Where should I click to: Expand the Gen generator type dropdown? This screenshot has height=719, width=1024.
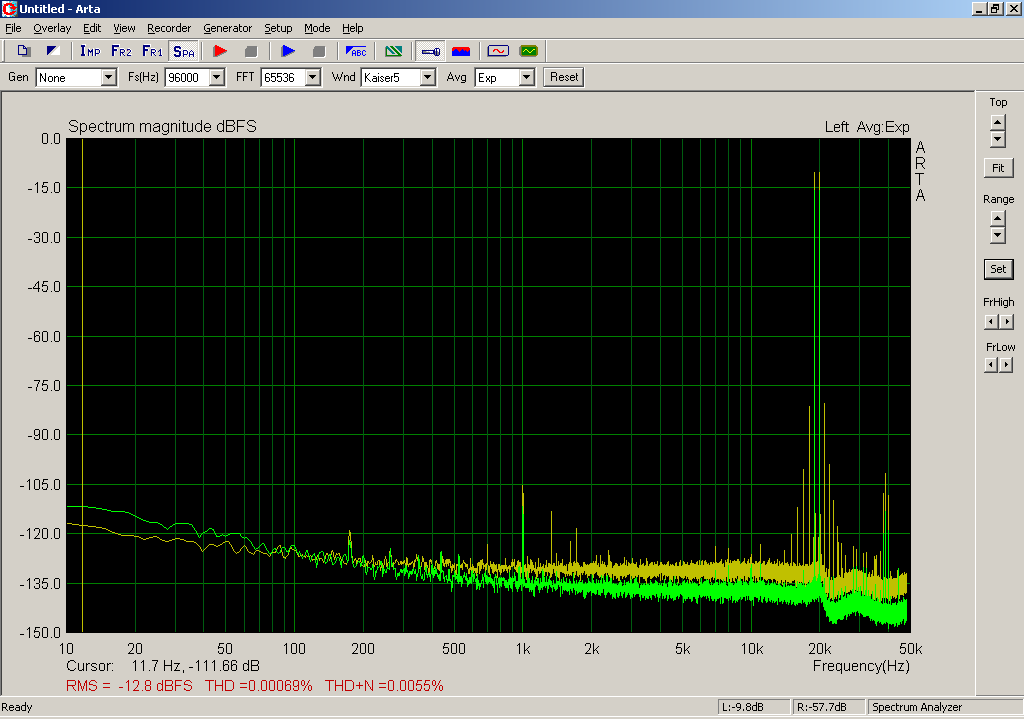pos(108,78)
